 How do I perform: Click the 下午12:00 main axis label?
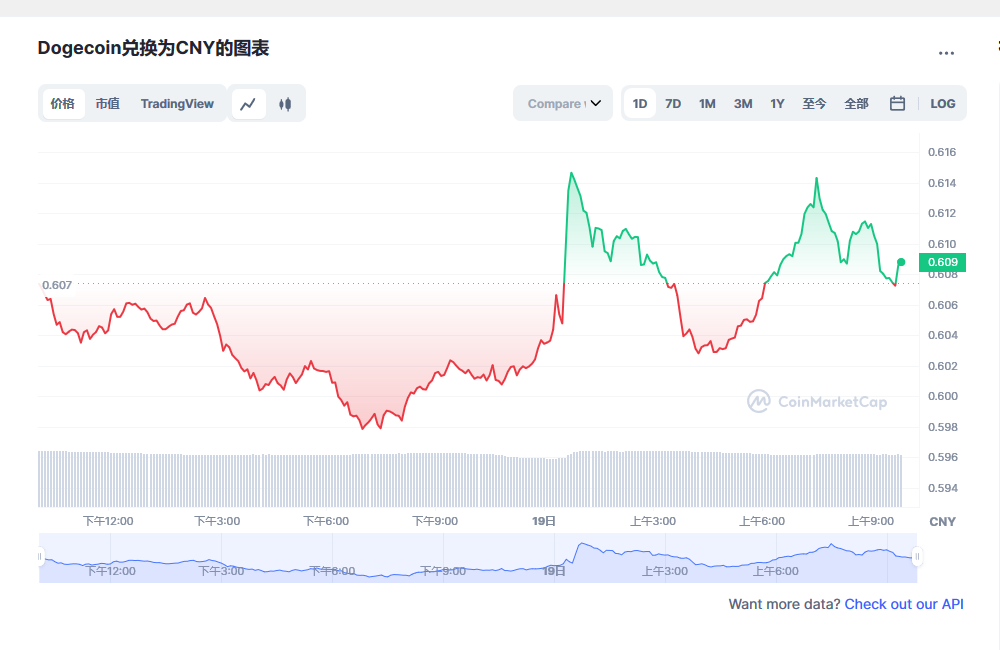(x=108, y=521)
